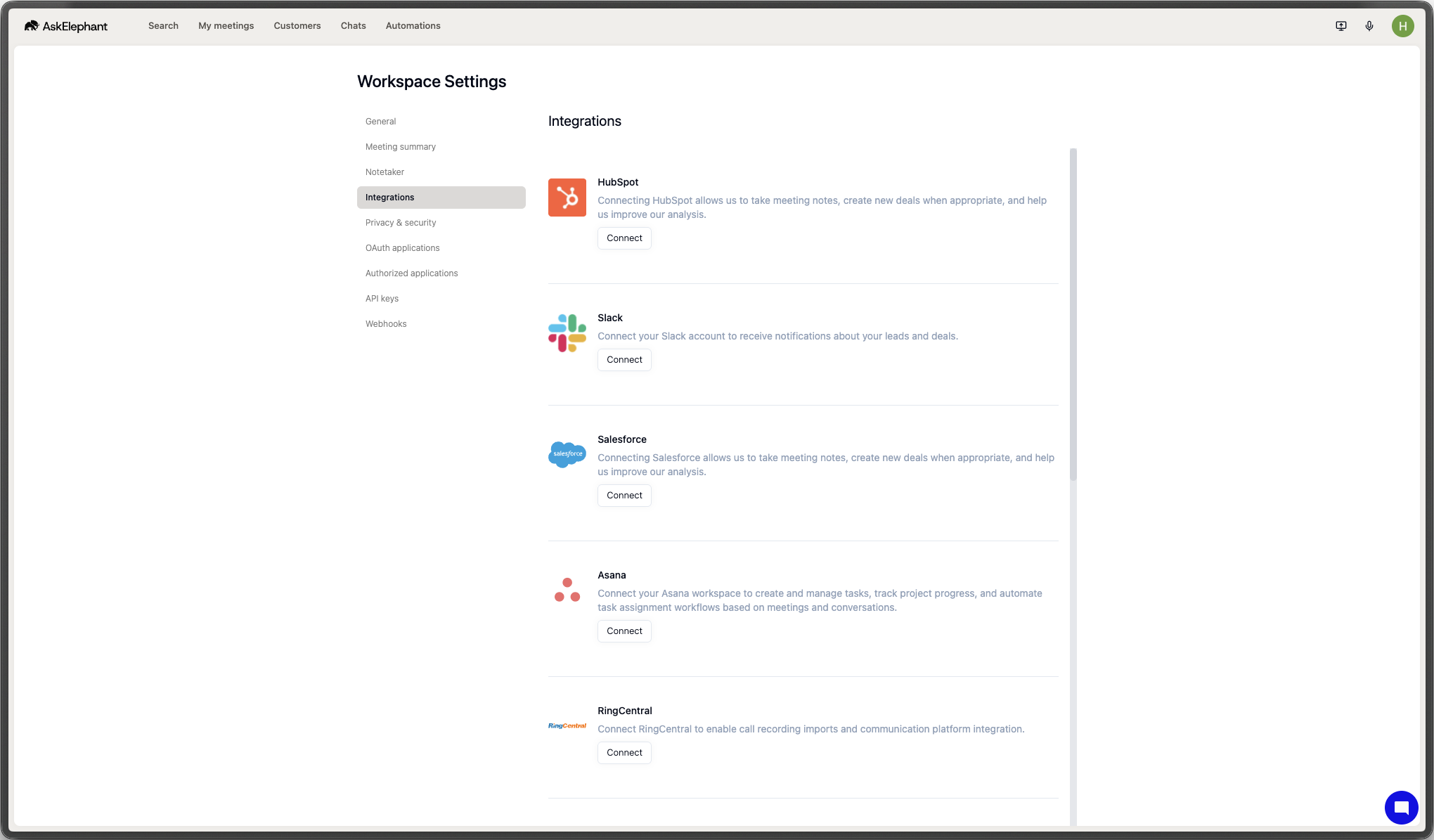The height and width of the screenshot is (840, 1434).
Task: Connect the Salesforce integration
Action: click(624, 496)
